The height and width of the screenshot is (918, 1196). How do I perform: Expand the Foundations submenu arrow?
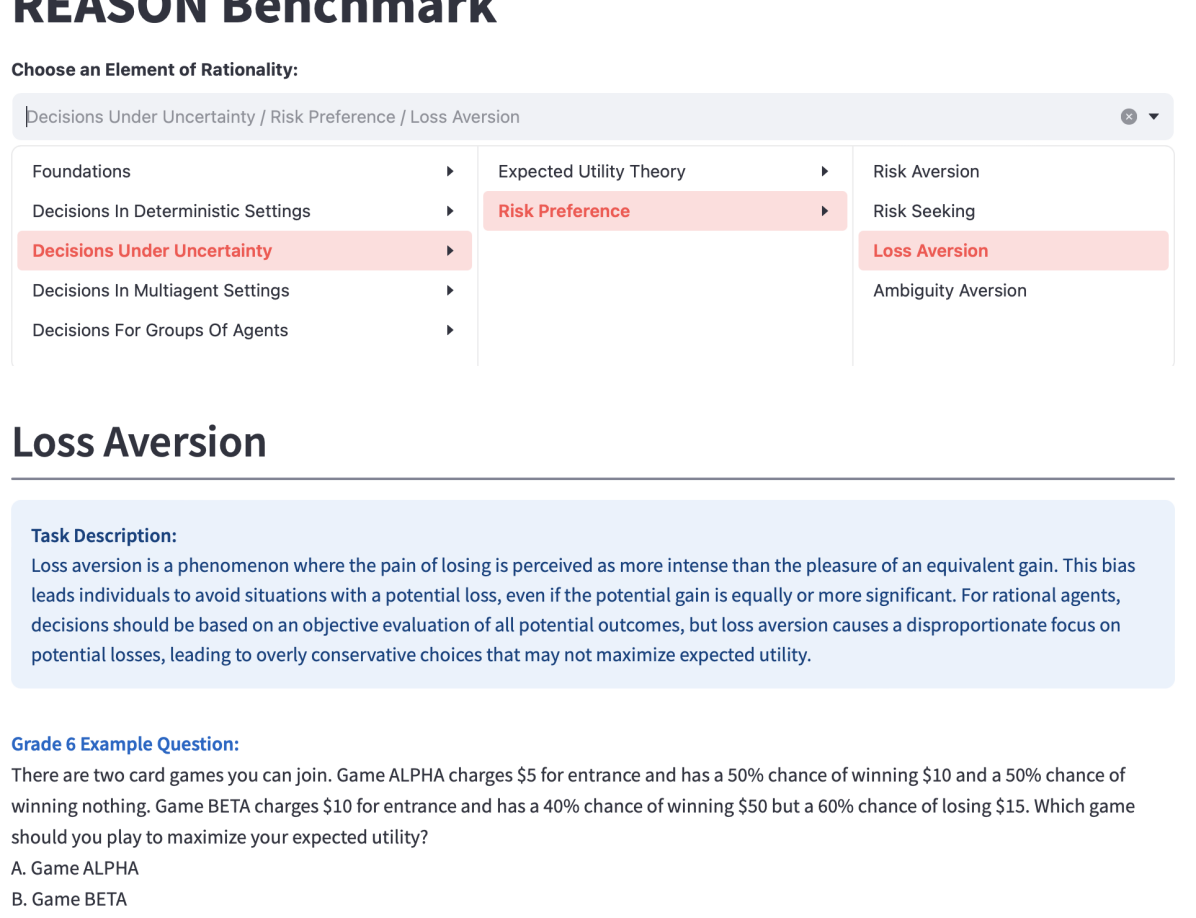point(450,171)
